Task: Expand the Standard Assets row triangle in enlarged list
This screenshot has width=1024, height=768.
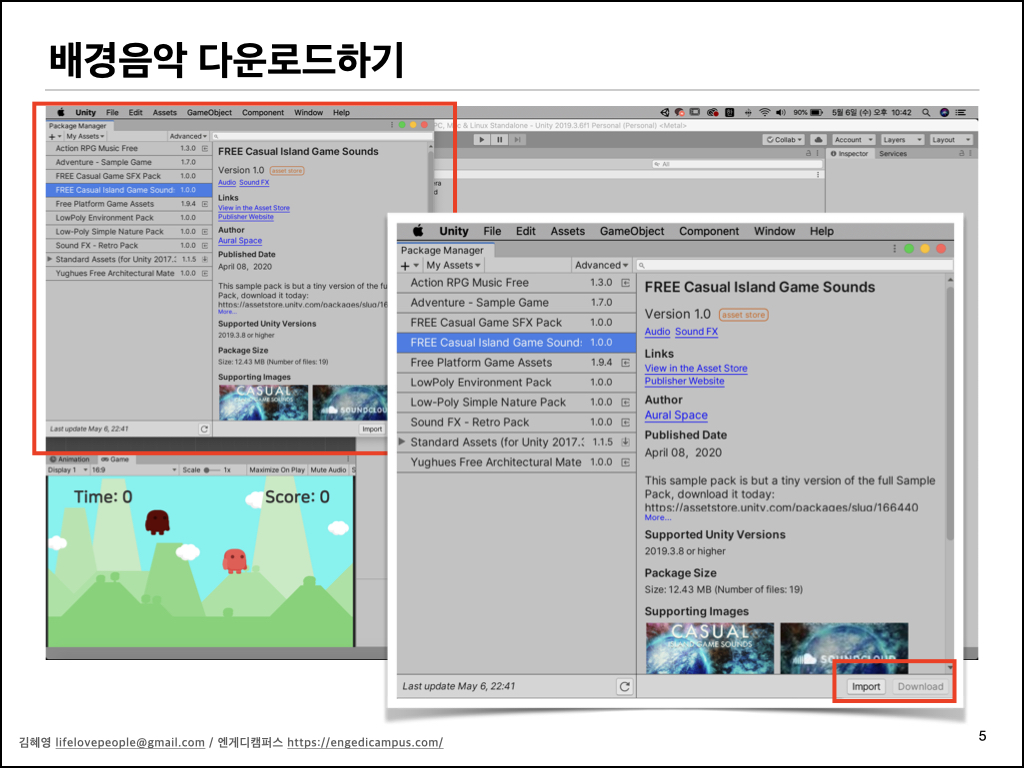Action: coord(402,442)
